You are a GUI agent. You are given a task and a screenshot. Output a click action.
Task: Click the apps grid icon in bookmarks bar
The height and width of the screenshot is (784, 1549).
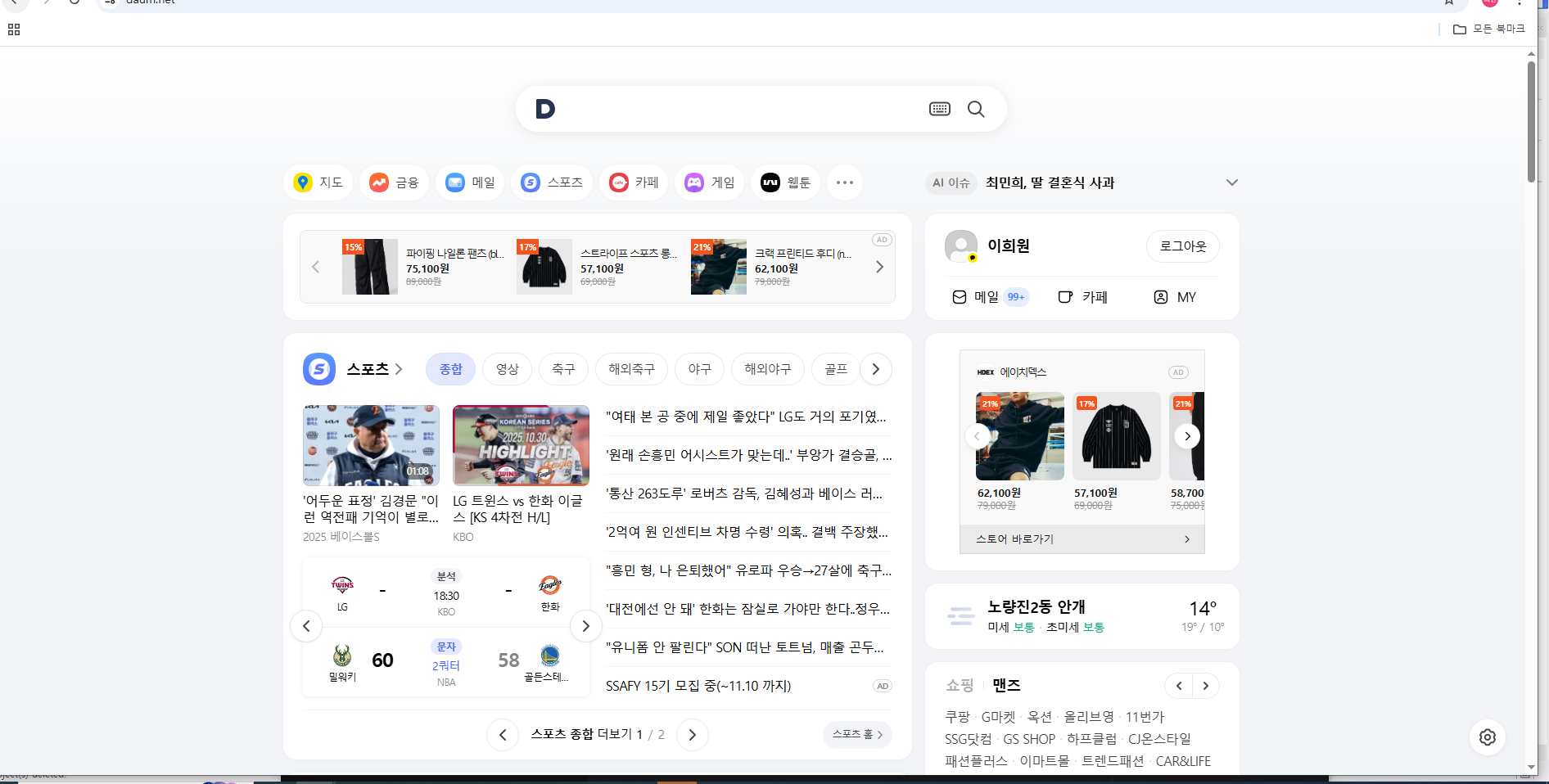[14, 29]
